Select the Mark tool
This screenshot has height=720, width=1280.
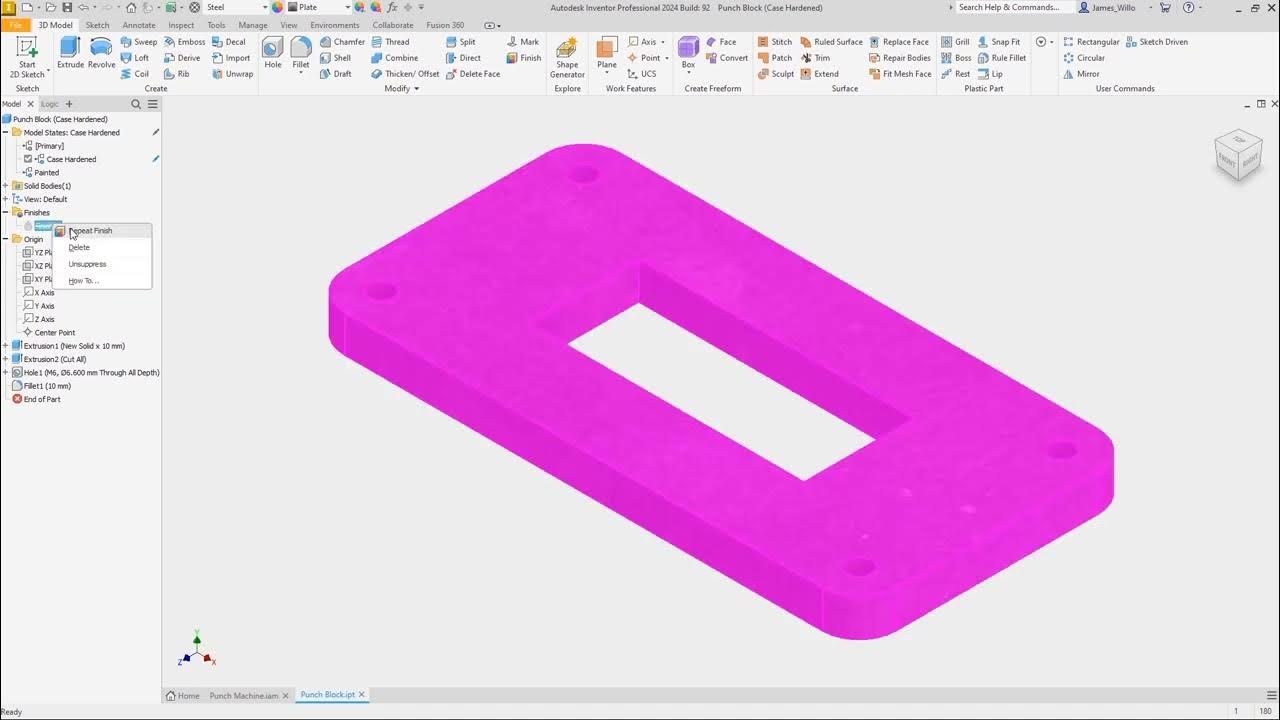pos(522,42)
